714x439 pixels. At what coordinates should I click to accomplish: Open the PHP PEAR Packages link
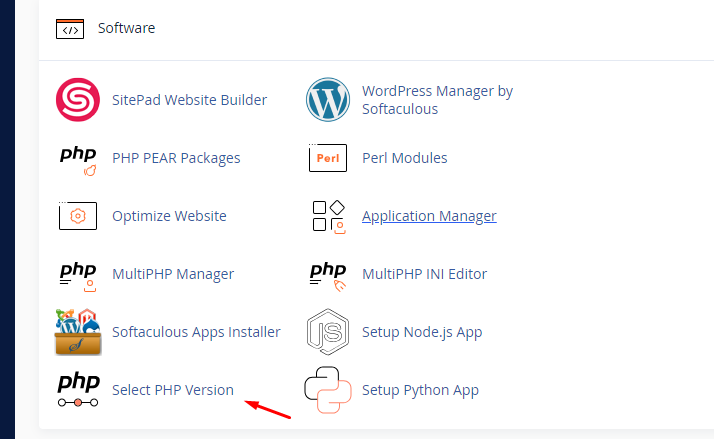(x=176, y=158)
